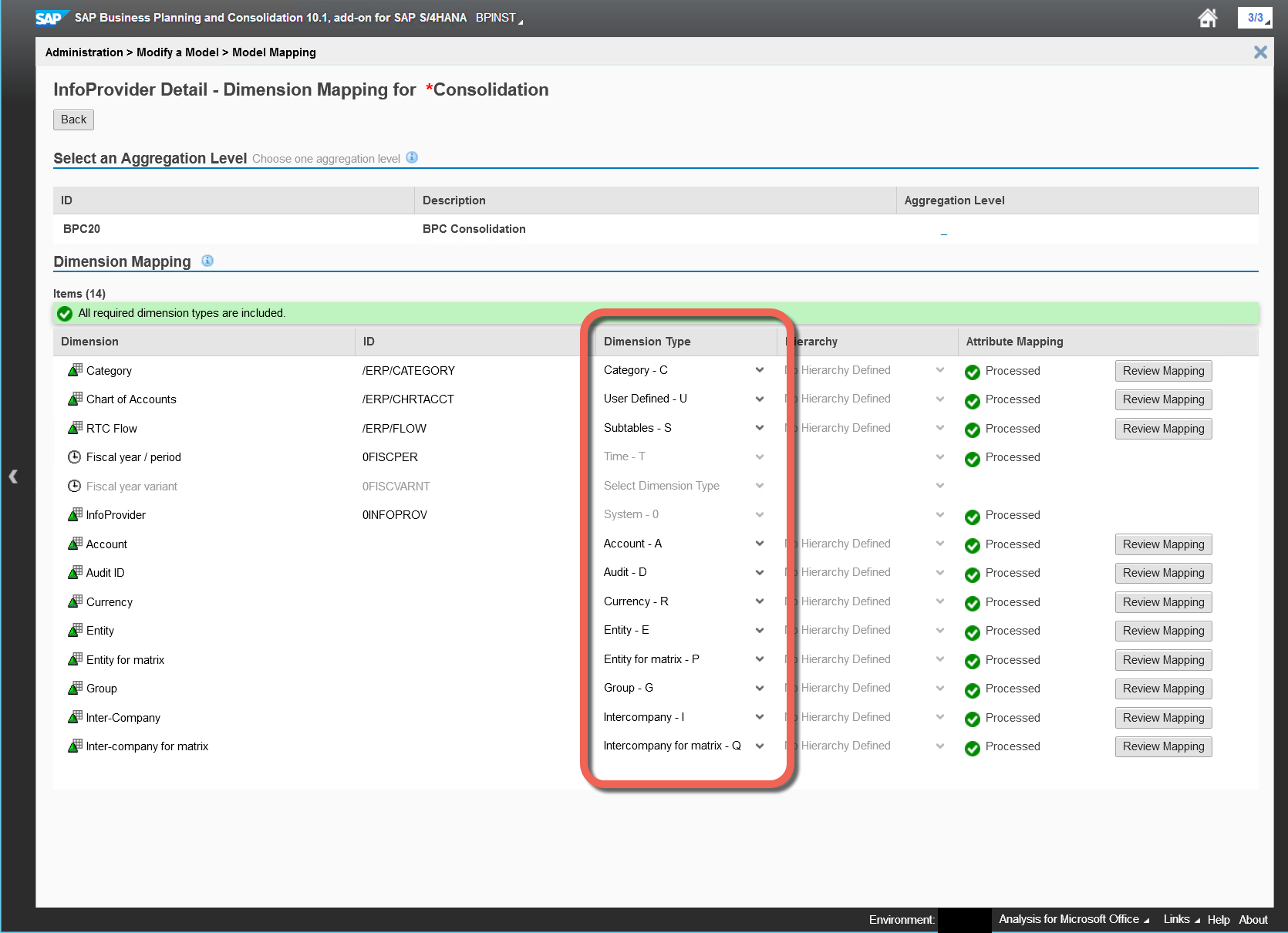Close the Model Mapping page
1288x933 pixels.
1260,52
